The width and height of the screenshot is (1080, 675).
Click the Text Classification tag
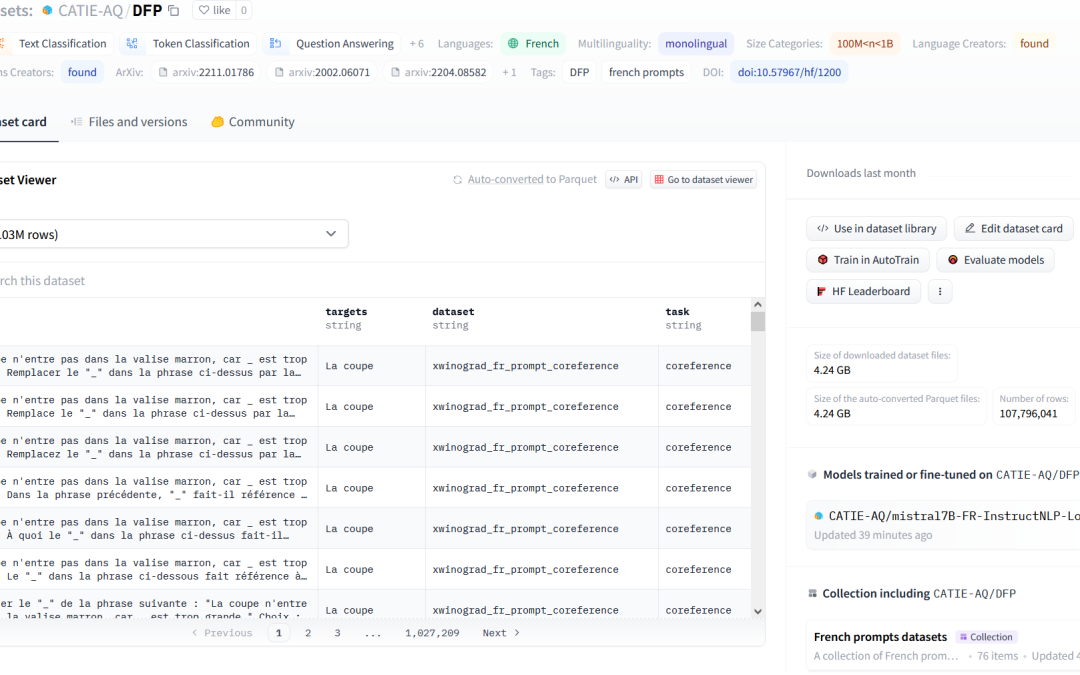pyautogui.click(x=55, y=43)
